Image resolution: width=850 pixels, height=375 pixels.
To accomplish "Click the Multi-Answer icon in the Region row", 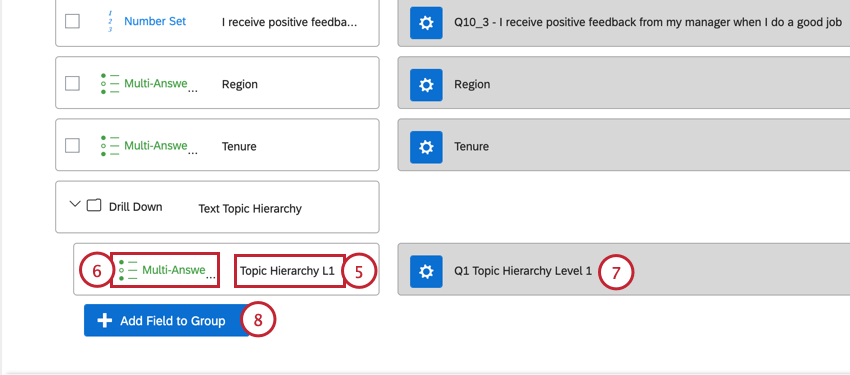I will [110, 84].
